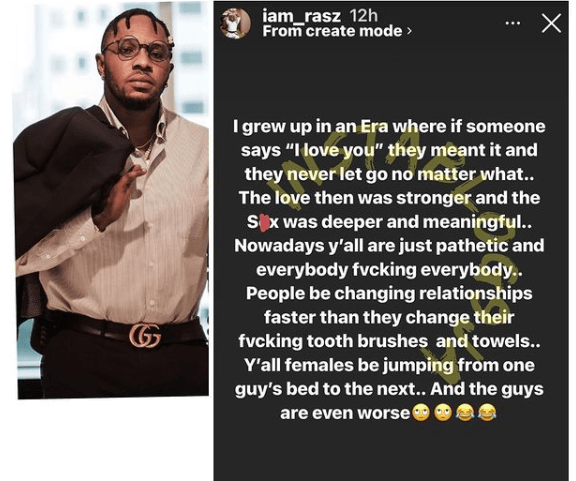Click the line "I grew up in an Era"
This screenshot has height=481, width=576.
(x=310, y=126)
